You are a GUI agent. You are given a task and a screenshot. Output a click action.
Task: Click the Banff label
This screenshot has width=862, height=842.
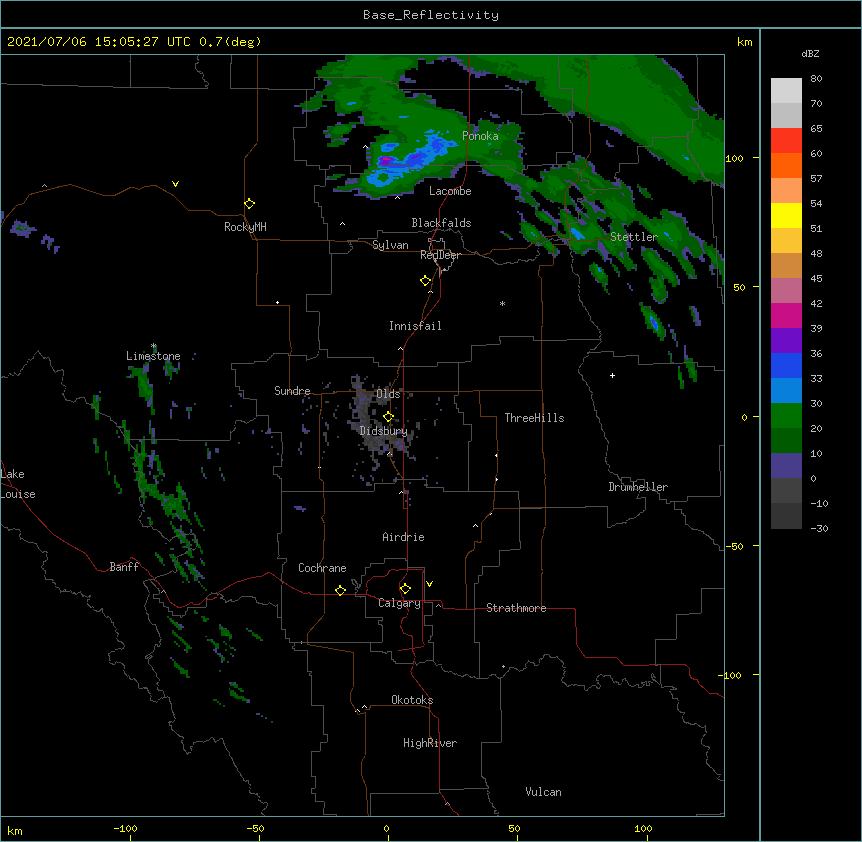[x=124, y=567]
